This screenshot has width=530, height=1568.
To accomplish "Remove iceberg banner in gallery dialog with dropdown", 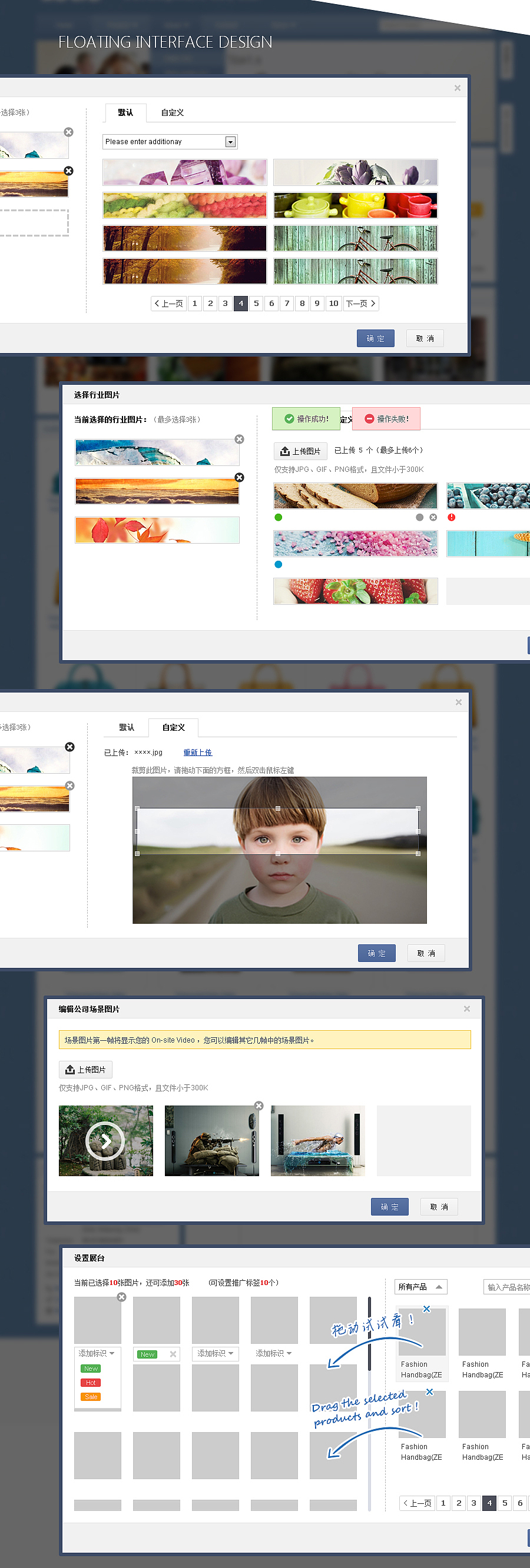I will coord(69,132).
